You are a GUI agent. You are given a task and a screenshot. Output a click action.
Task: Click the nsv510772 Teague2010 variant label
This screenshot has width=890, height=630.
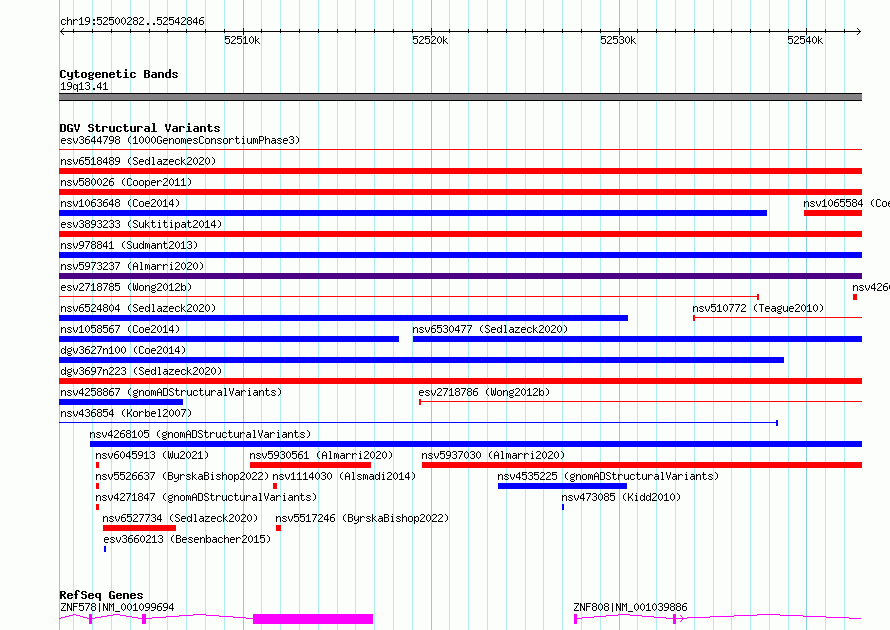coord(758,308)
